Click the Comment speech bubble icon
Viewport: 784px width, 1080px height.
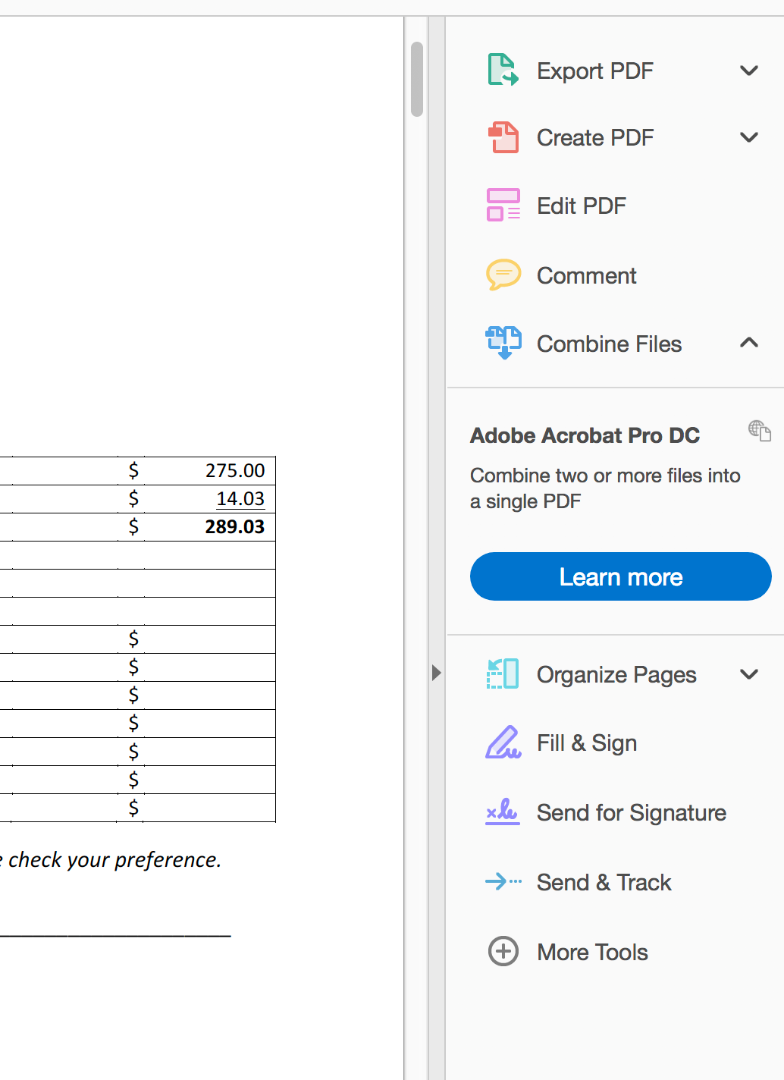(503, 274)
